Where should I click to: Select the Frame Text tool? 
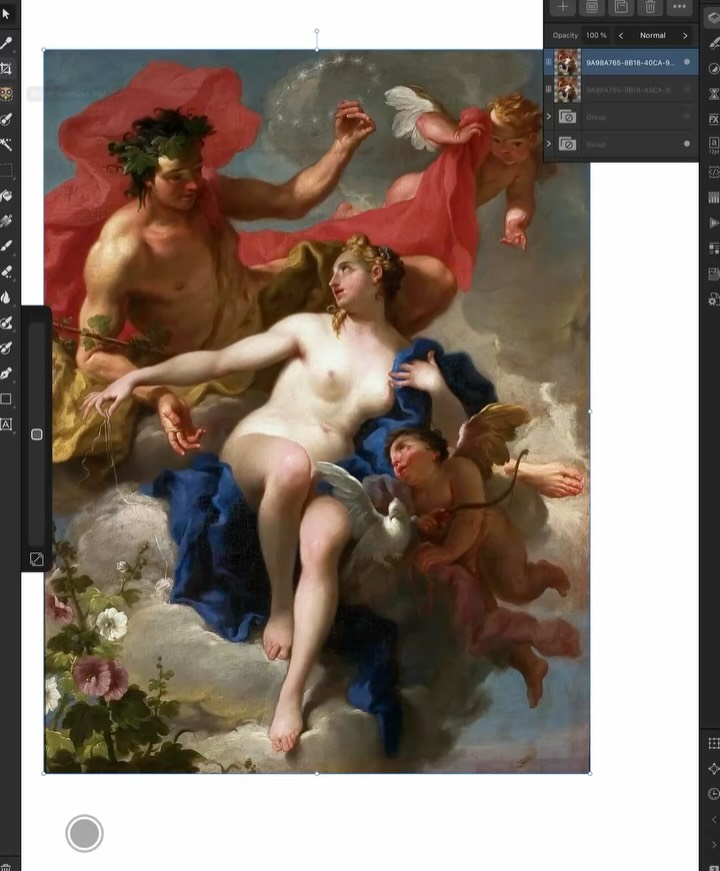click(6, 425)
